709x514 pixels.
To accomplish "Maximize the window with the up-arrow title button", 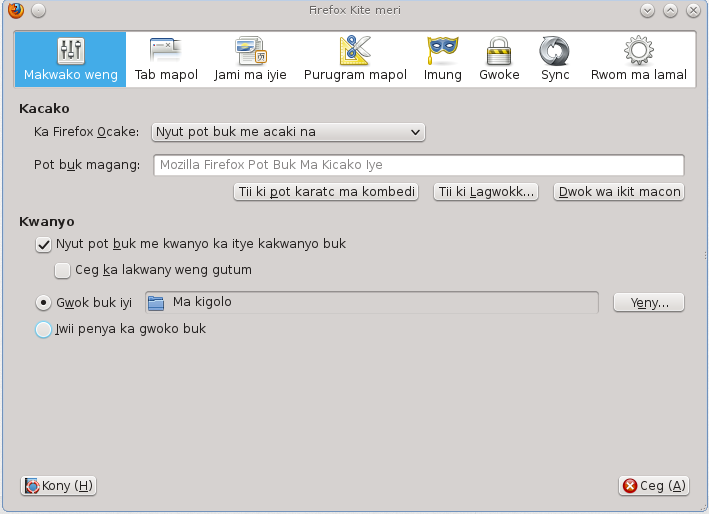I will tap(670, 10).
